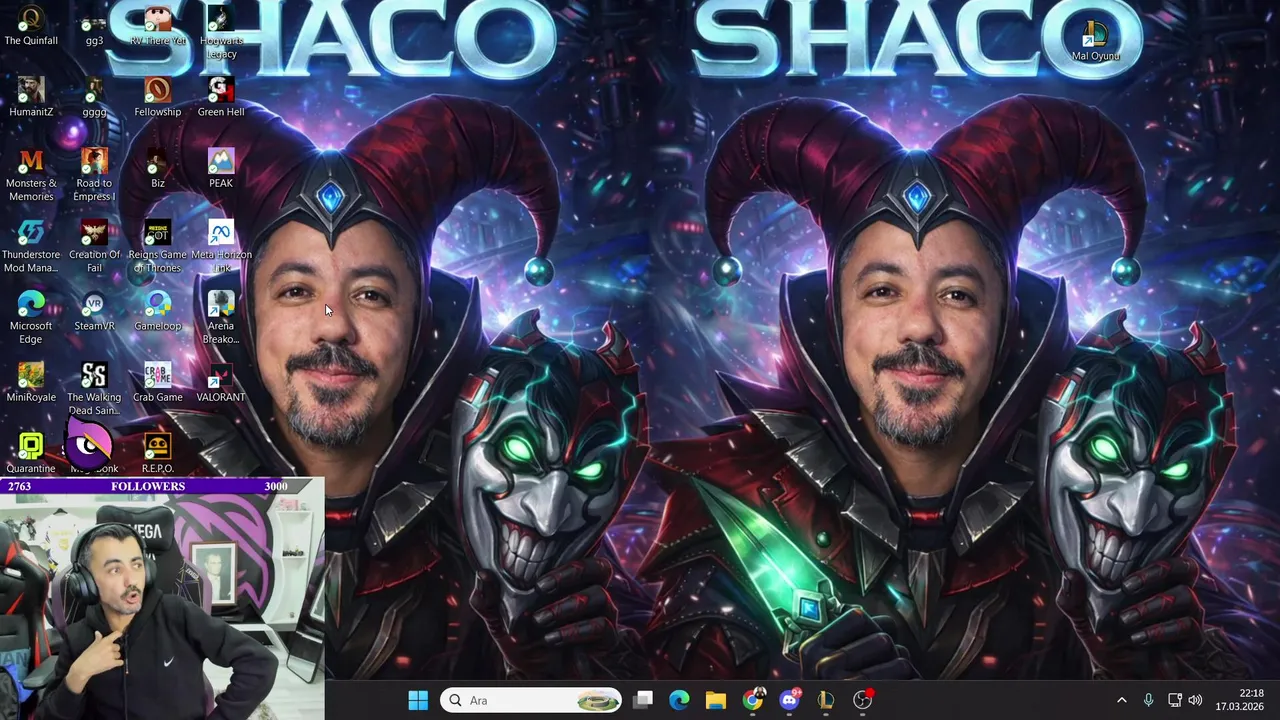This screenshot has height=720, width=1280.
Task: Open File Explorer from the taskbar
Action: (x=715, y=700)
